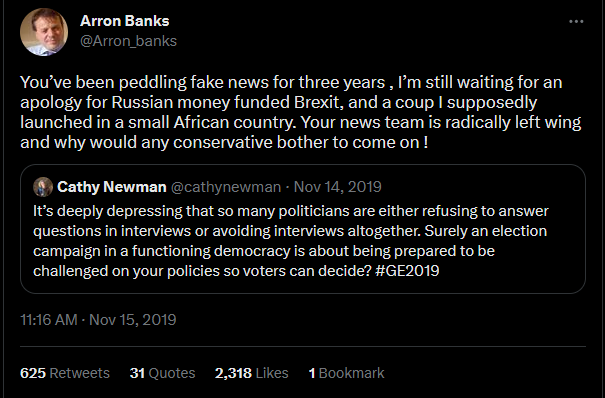Screen dimensions: 605x398
Task: Open the 11:16 AM Nov 15, 2019 timestamp
Action: point(98,320)
